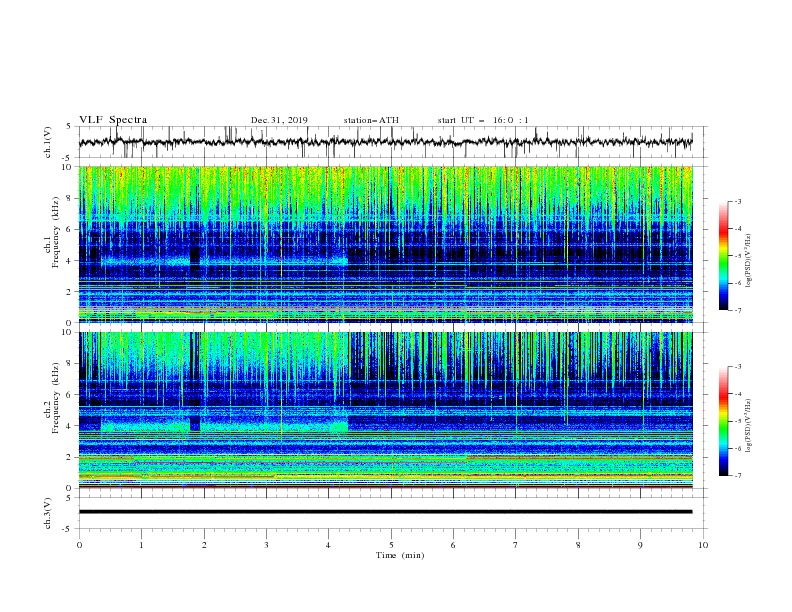The image size is (792, 612).
Task: Click the "ch.1(V)" waveform axis label
Action: tap(47, 142)
